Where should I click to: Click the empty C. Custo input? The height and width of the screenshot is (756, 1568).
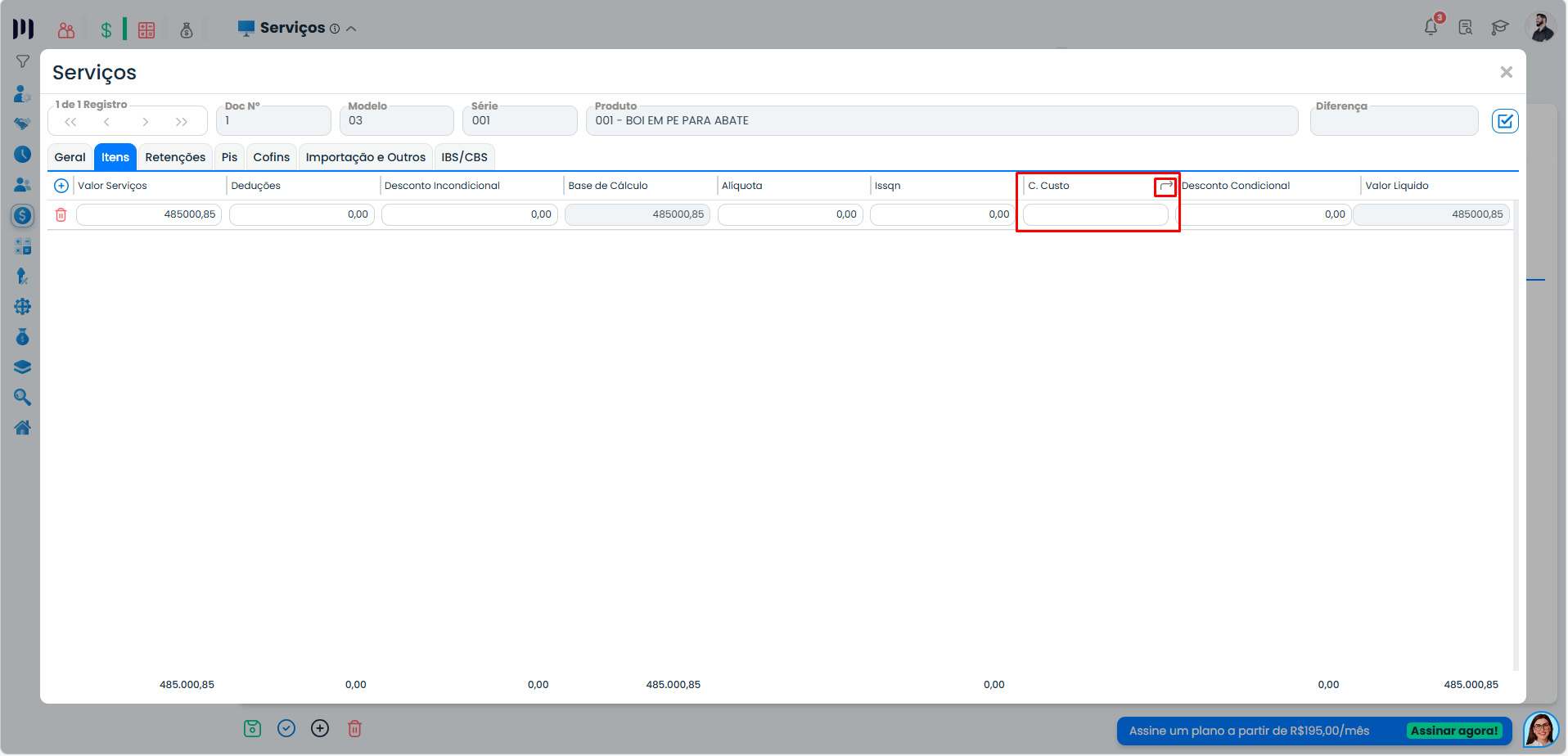(1096, 214)
